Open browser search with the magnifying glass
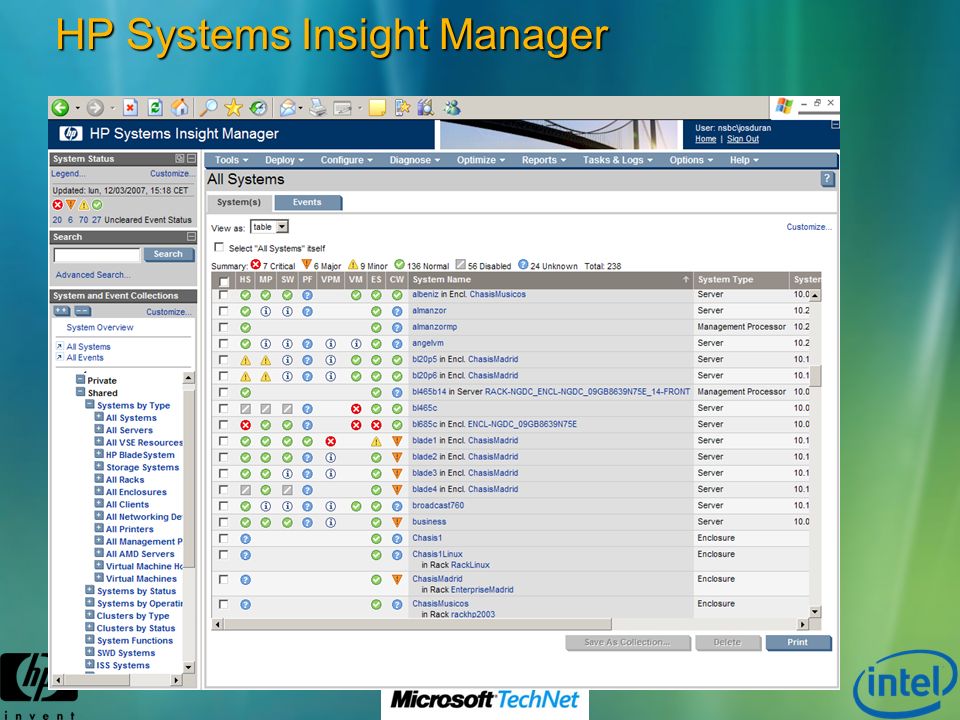This screenshot has height=720, width=960. click(209, 108)
